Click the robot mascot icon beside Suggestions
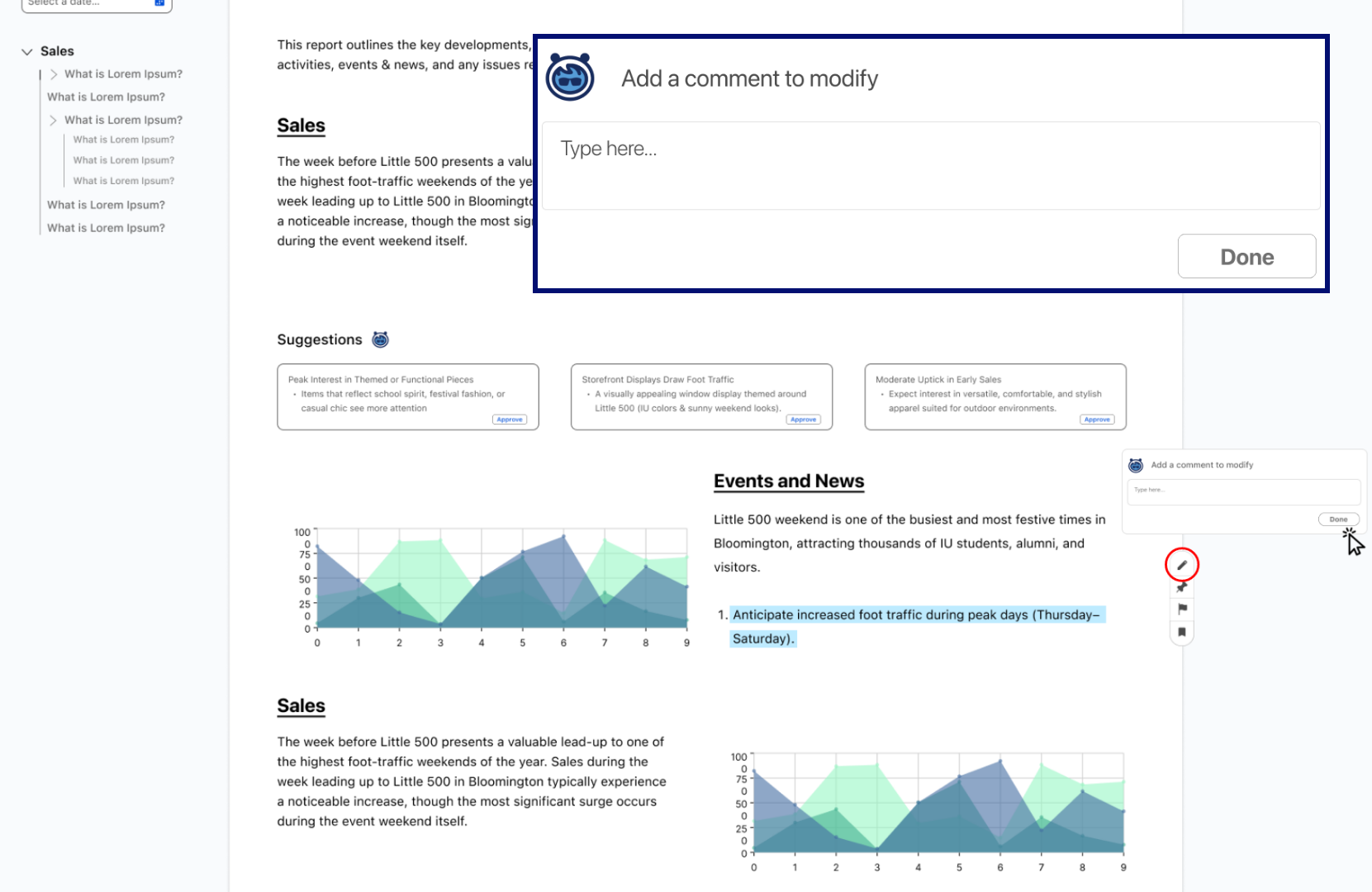 tap(380, 339)
